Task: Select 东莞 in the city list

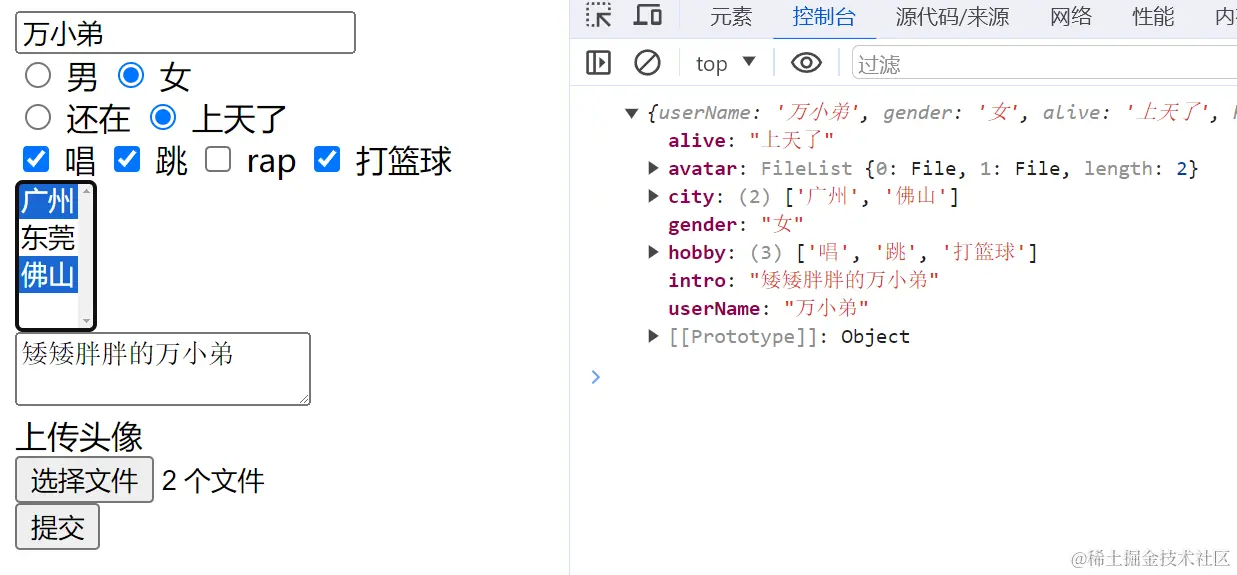Action: 48,238
